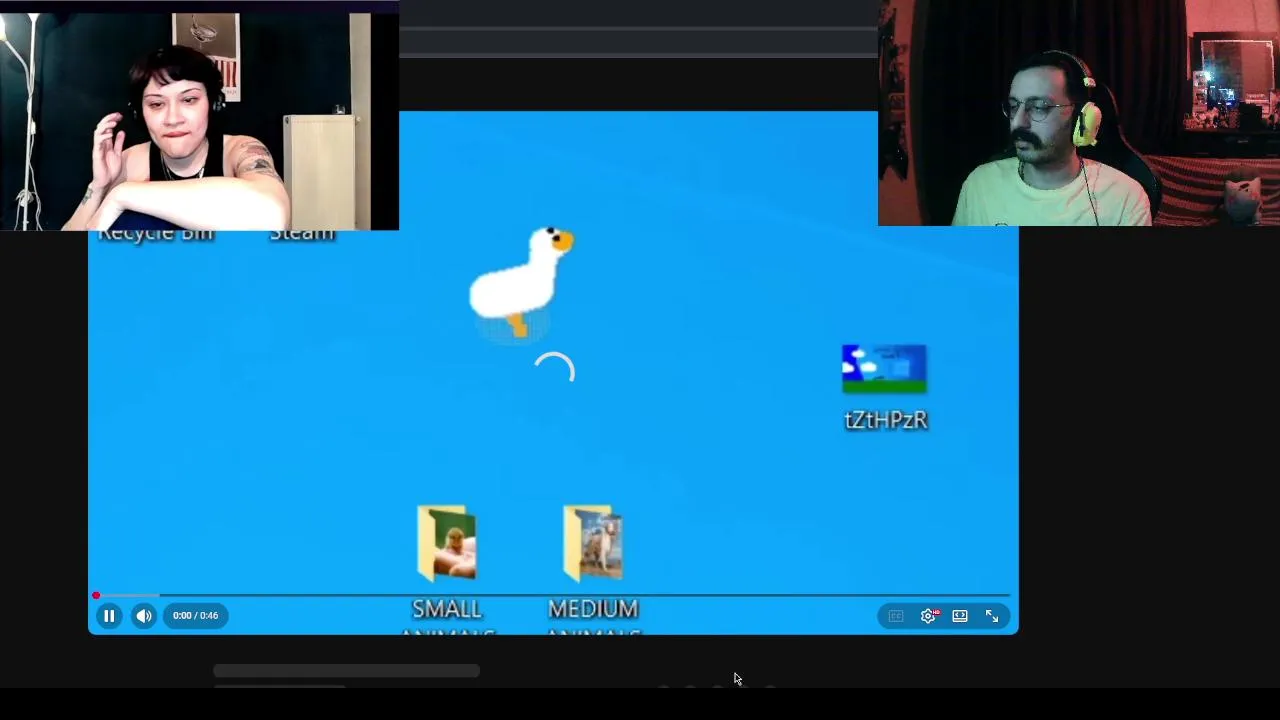Click the 0:00 / 0:46 time display
Screen dimensions: 1280x720
195,616
